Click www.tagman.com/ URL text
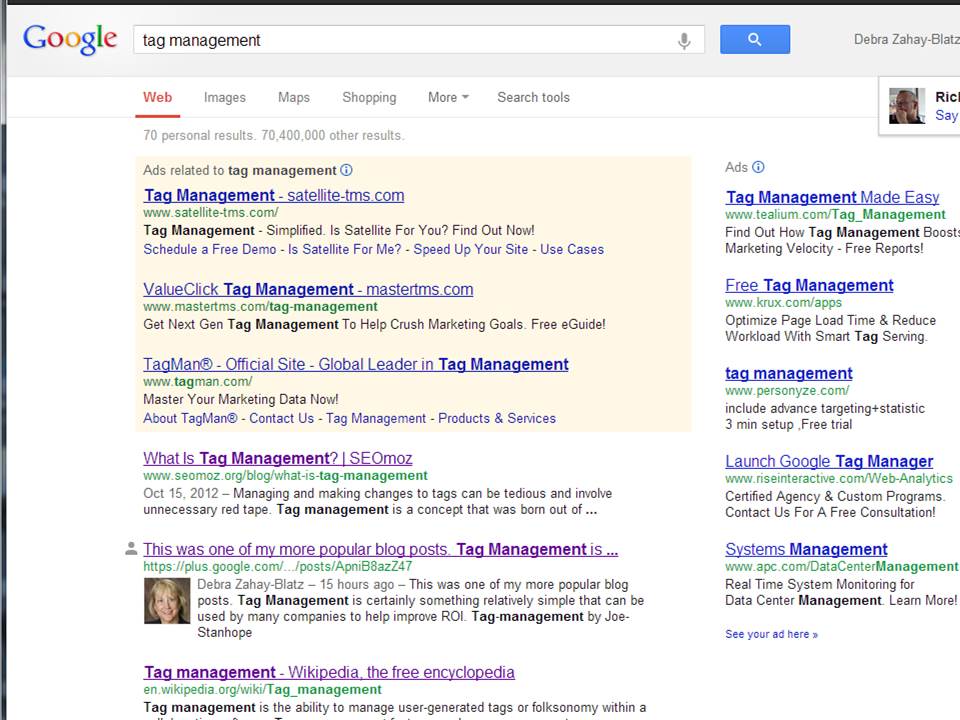This screenshot has height=720, width=960. tap(198, 381)
